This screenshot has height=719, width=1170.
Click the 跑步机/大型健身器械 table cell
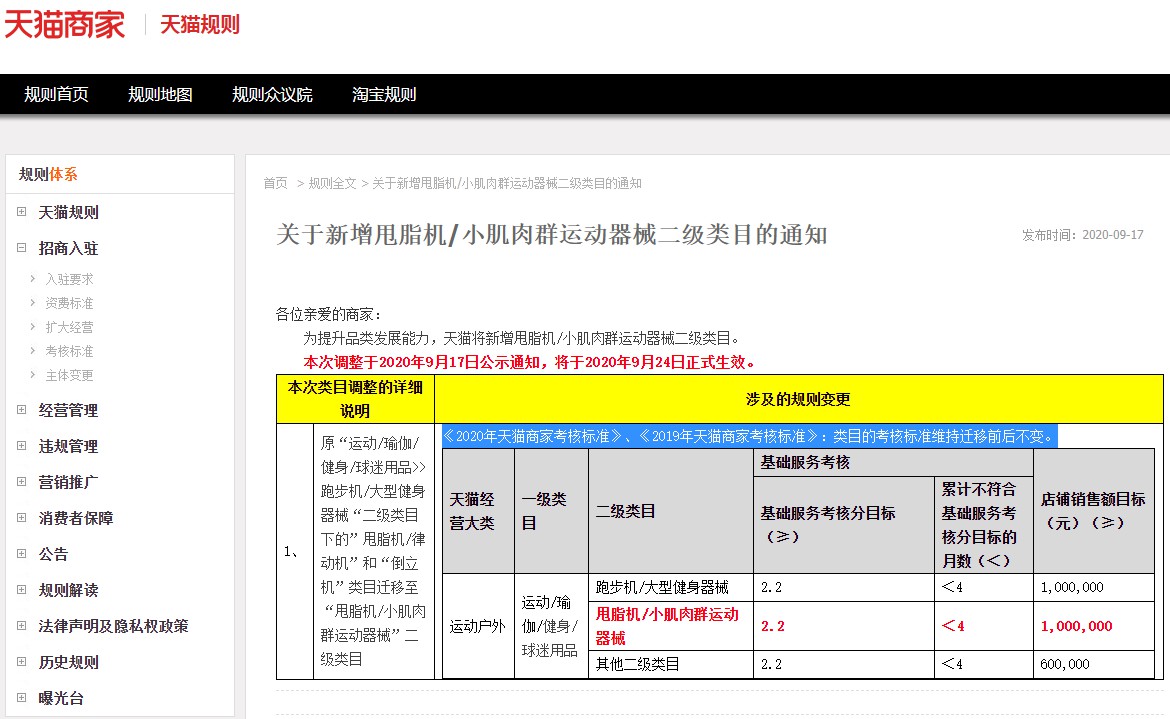(672, 588)
